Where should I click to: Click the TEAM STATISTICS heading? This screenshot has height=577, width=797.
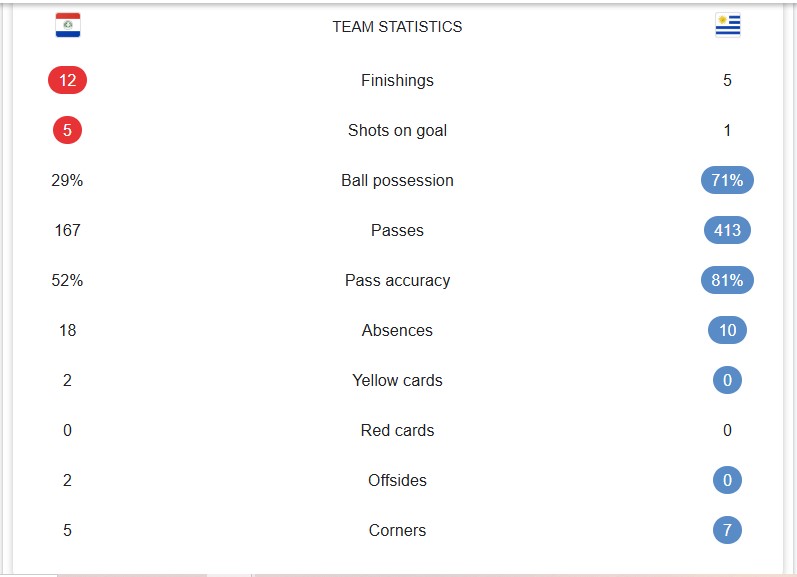[x=397, y=26]
